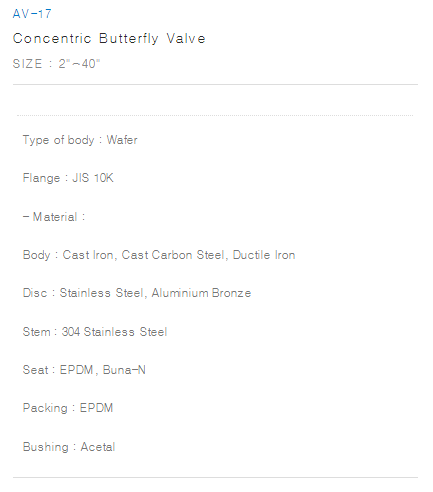Select the Concentric Butterfly Valve heading
This screenshot has width=433, height=492.
coord(109,39)
